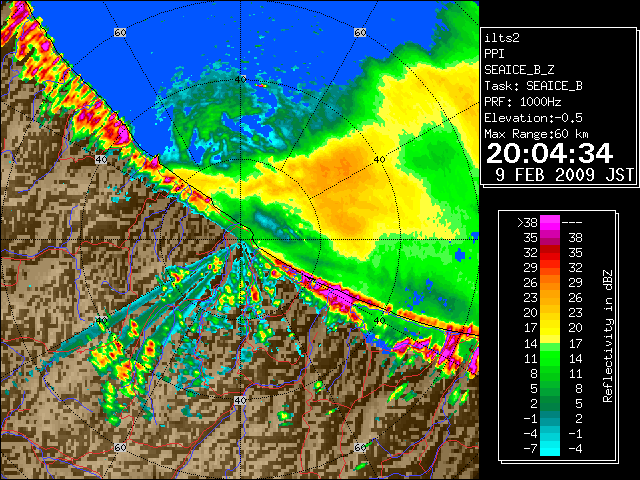Pick the cyan bottom band of color scale
The height and width of the screenshot is (480, 640).
[x=550, y=449]
